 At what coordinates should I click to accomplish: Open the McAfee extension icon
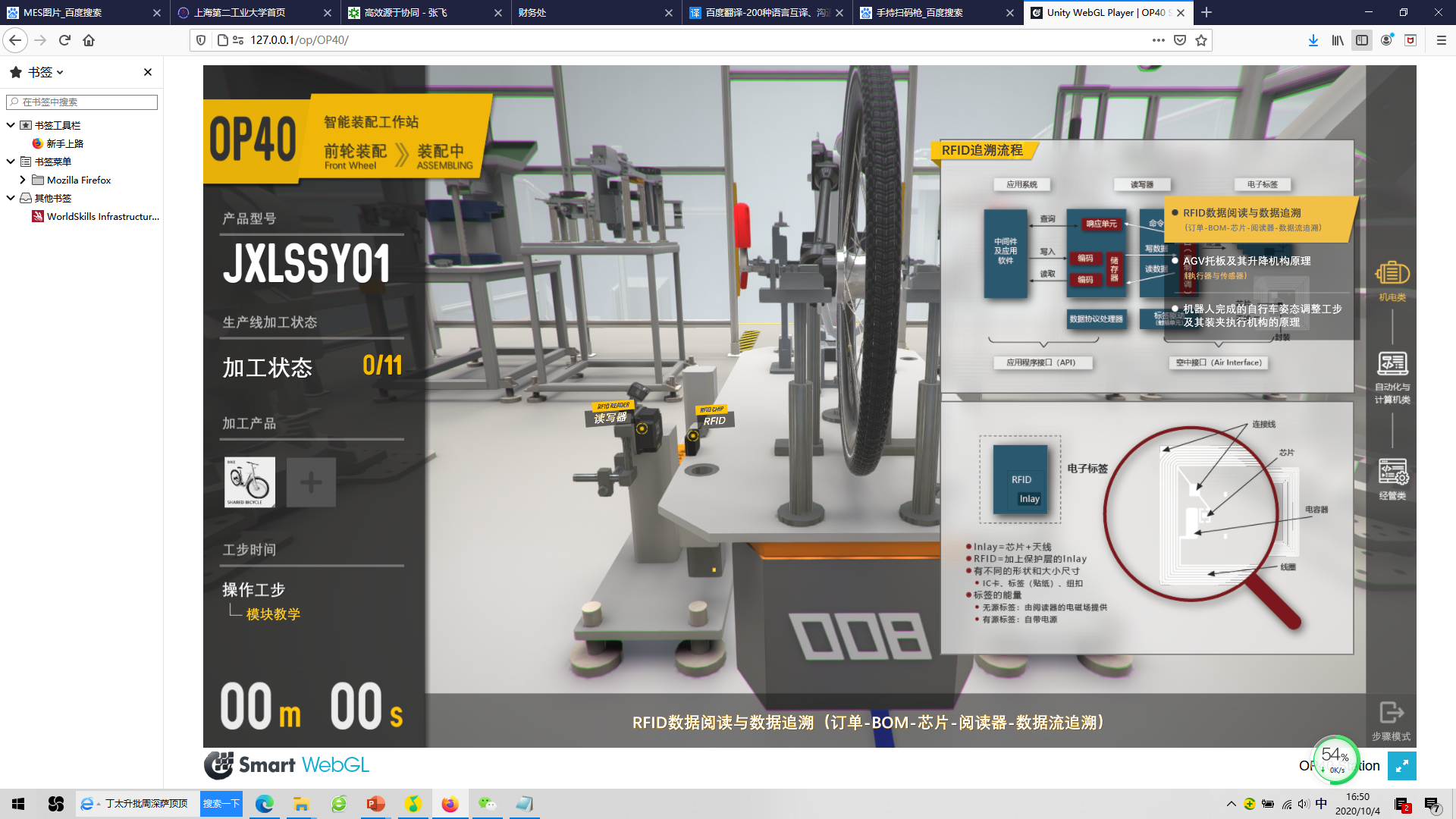click(1410, 40)
